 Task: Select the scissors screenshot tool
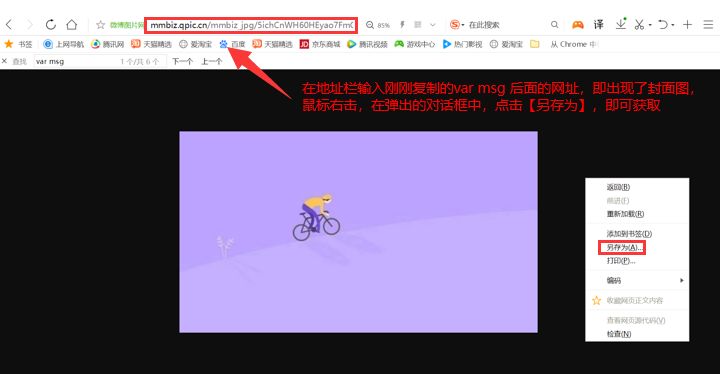(639, 24)
